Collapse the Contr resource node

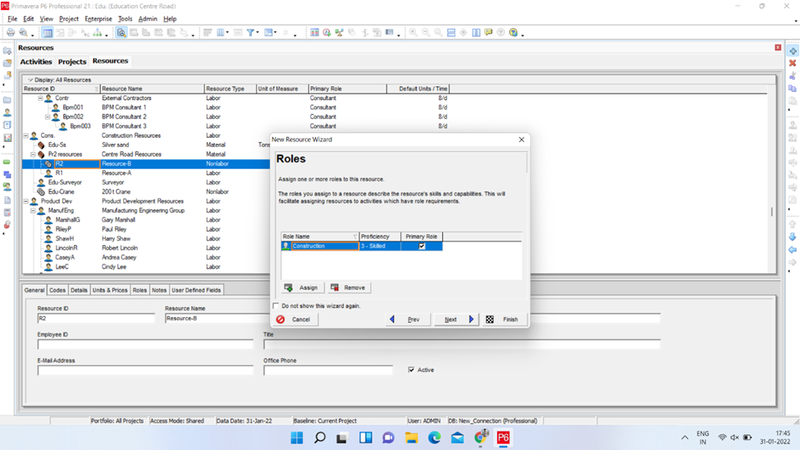click(x=40, y=98)
